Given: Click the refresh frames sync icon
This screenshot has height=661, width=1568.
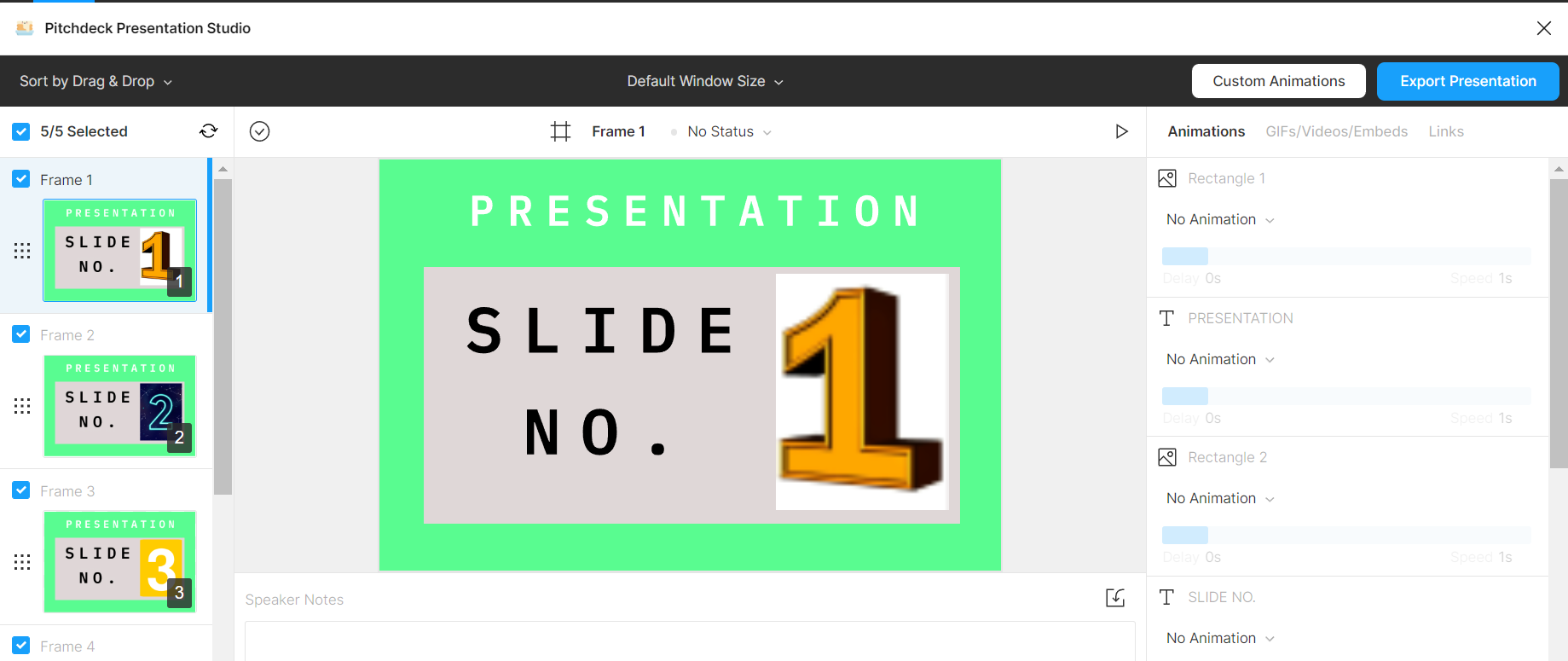Looking at the screenshot, I should [x=209, y=131].
